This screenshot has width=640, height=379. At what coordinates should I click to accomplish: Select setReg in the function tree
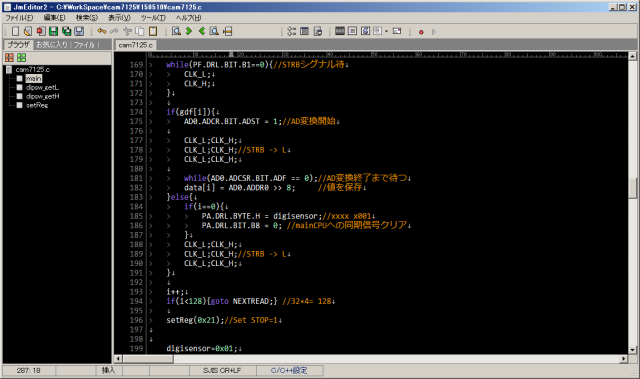(37, 105)
